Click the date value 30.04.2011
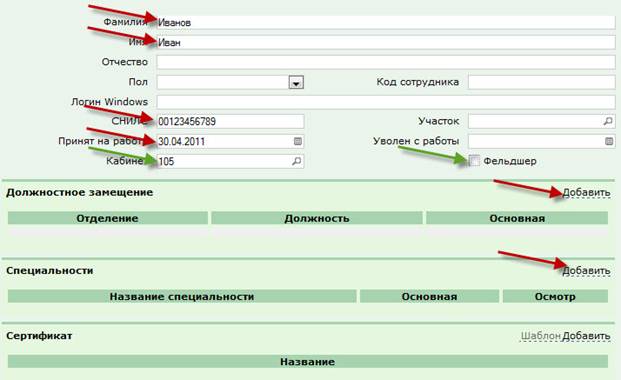The image size is (621, 380). [x=181, y=141]
